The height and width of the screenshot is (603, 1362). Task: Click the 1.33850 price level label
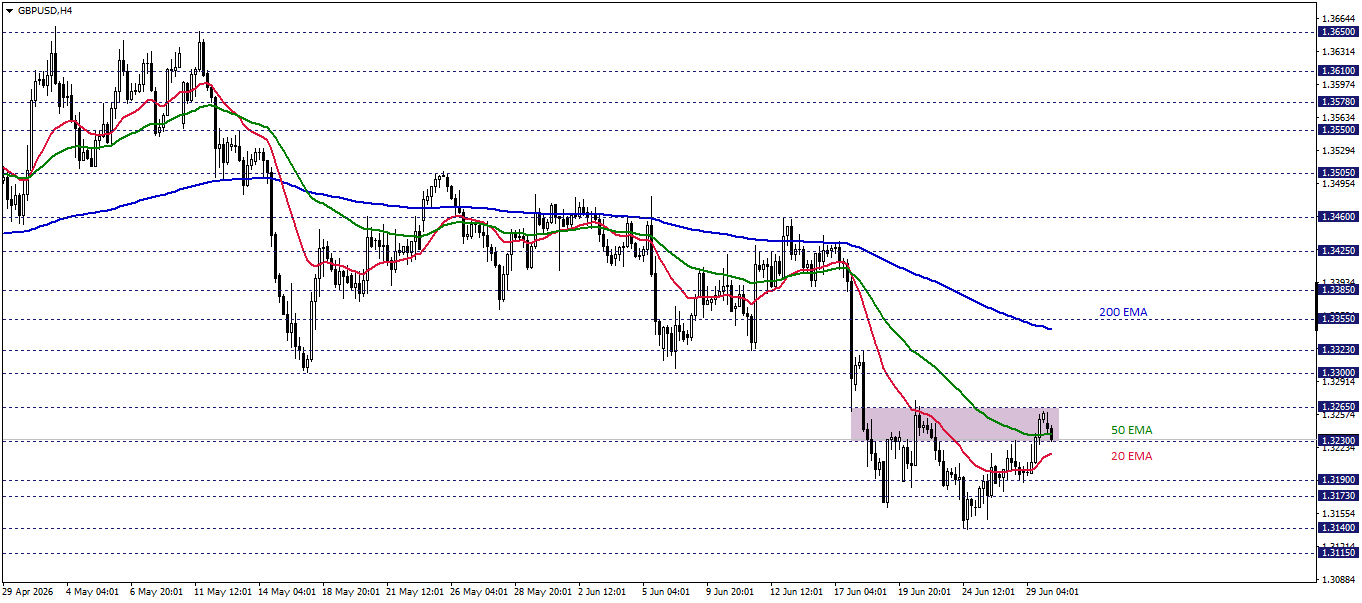point(1338,290)
